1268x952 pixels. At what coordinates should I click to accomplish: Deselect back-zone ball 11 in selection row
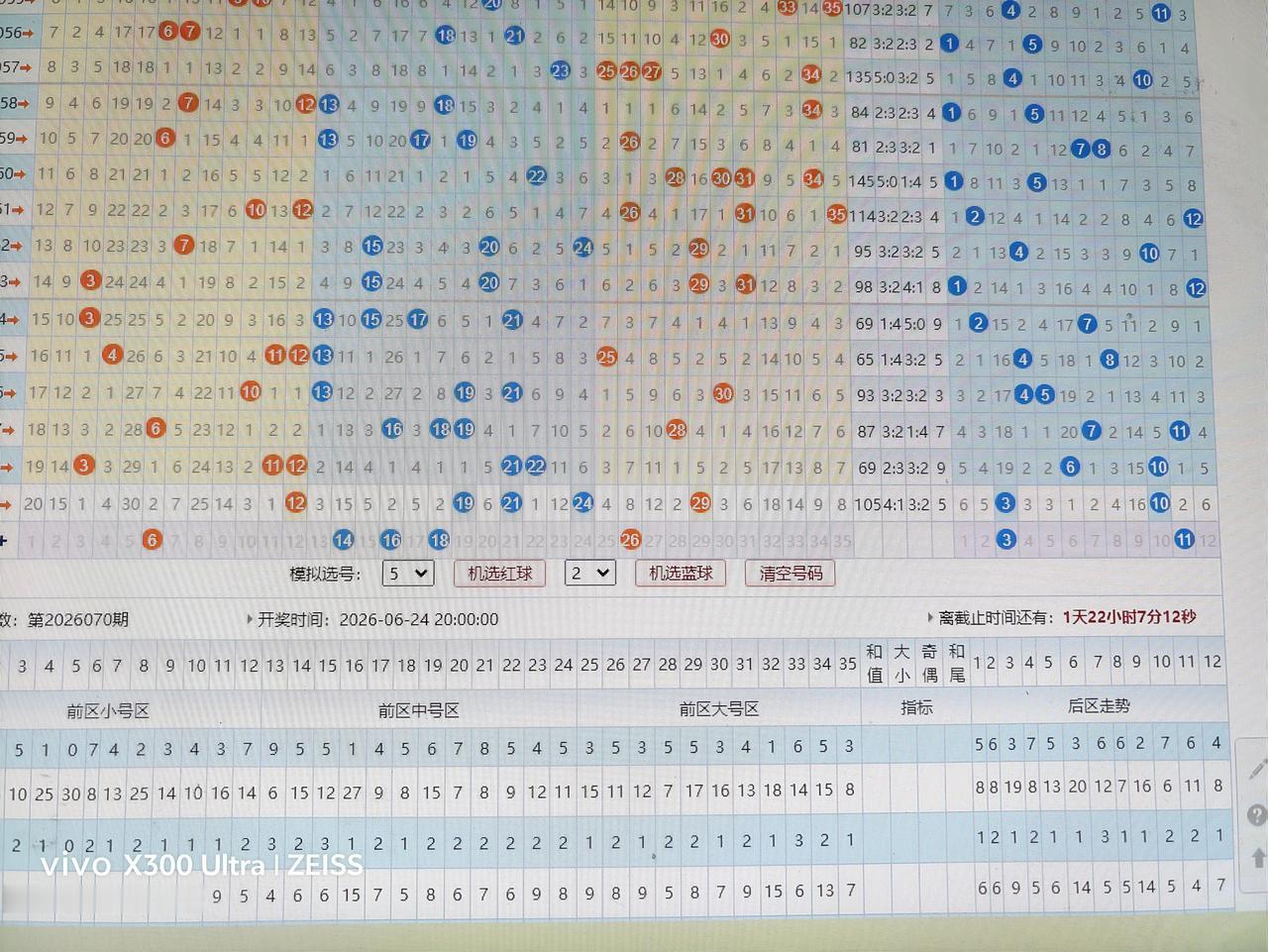1184,539
